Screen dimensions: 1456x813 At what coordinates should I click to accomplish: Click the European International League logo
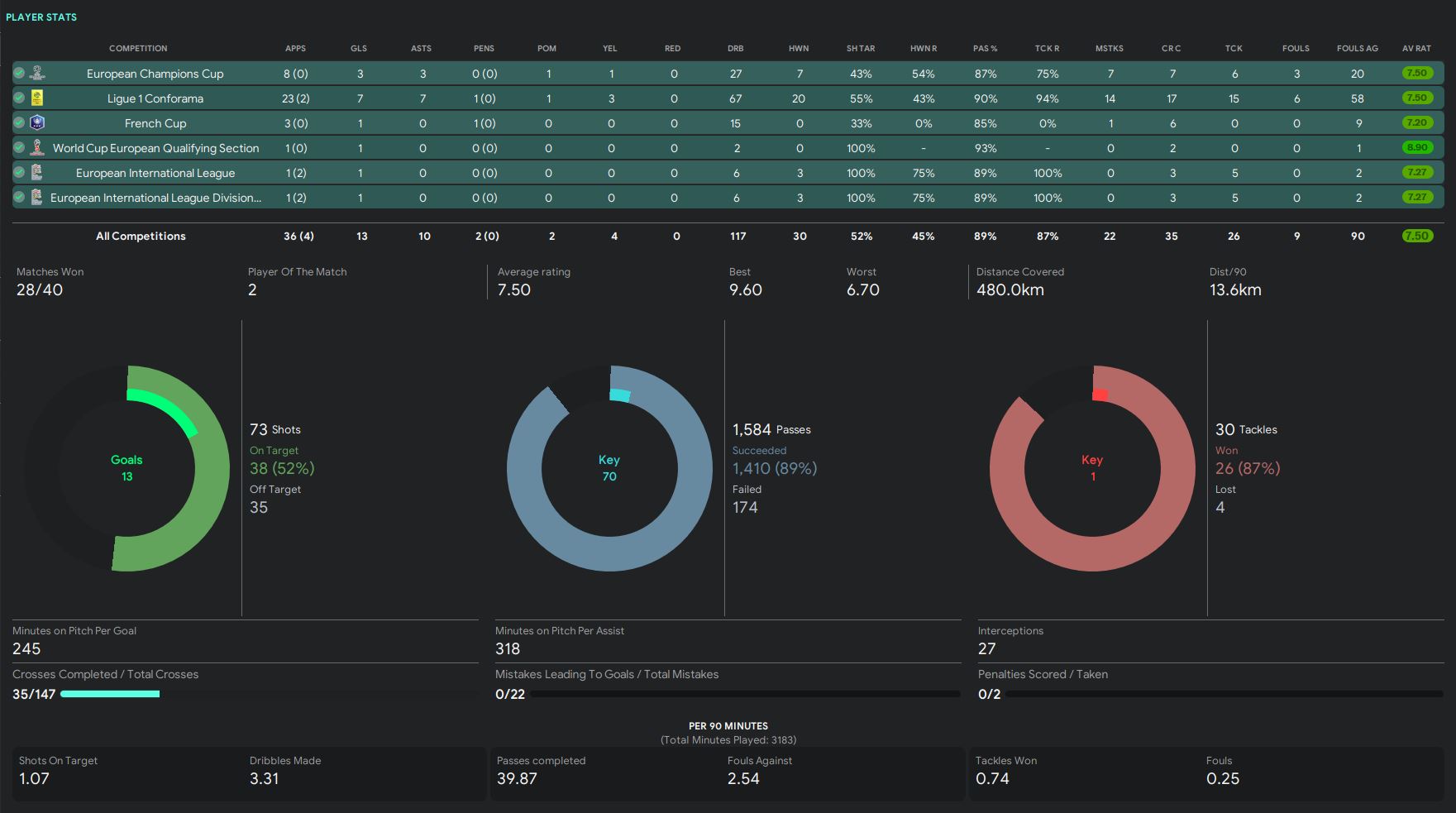[x=37, y=173]
